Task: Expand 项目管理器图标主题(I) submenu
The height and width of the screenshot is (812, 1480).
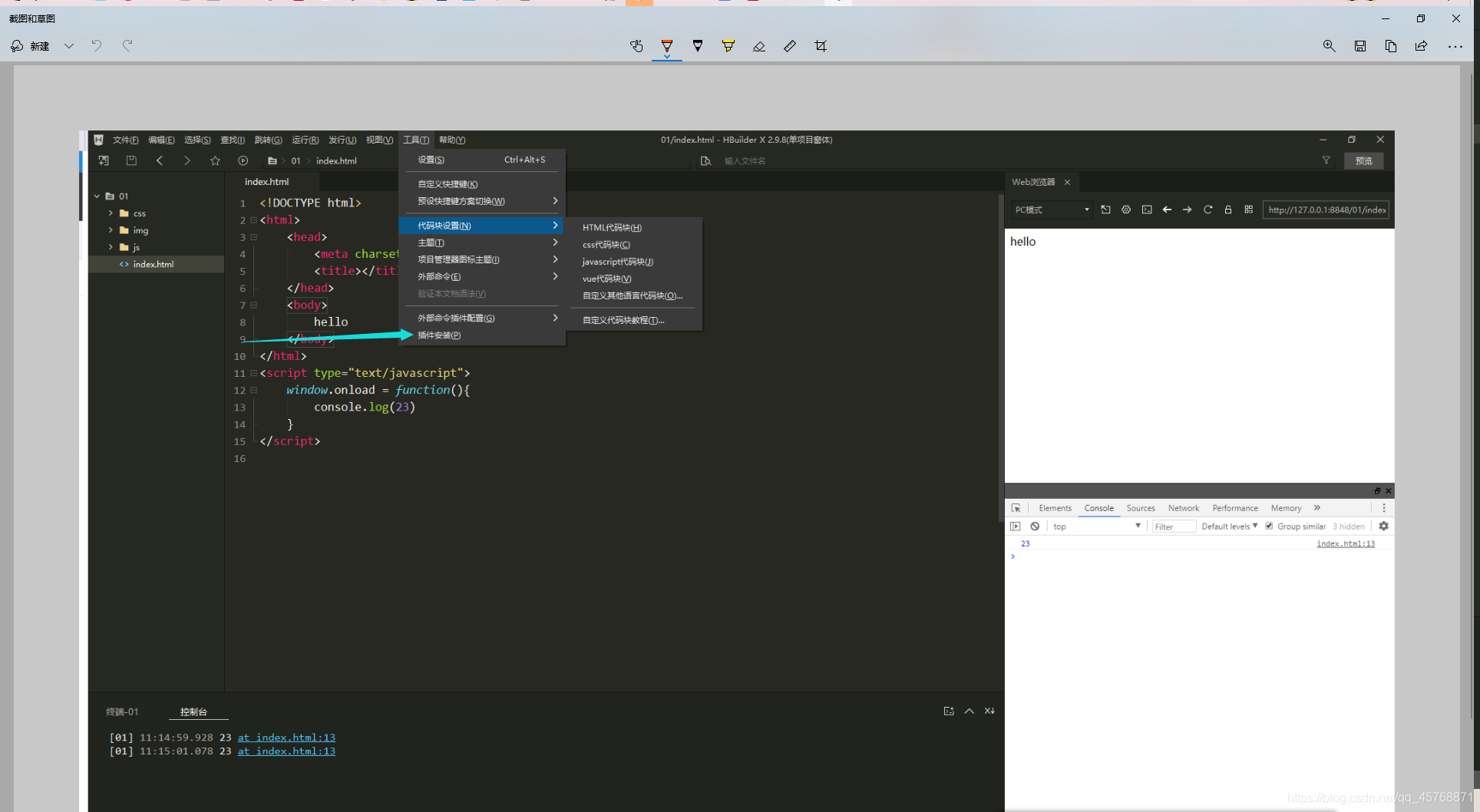Action: [x=481, y=259]
